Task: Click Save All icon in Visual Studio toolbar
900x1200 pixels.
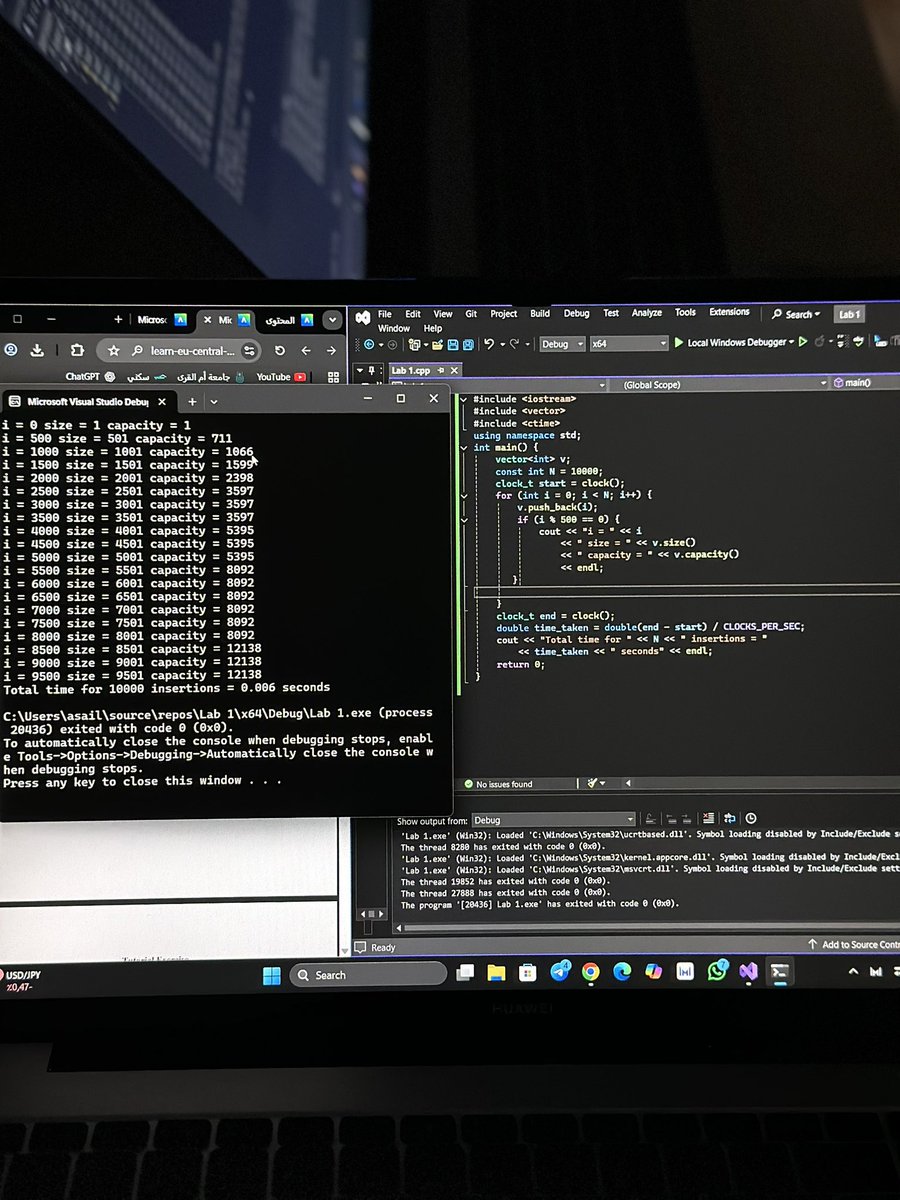Action: [x=468, y=344]
